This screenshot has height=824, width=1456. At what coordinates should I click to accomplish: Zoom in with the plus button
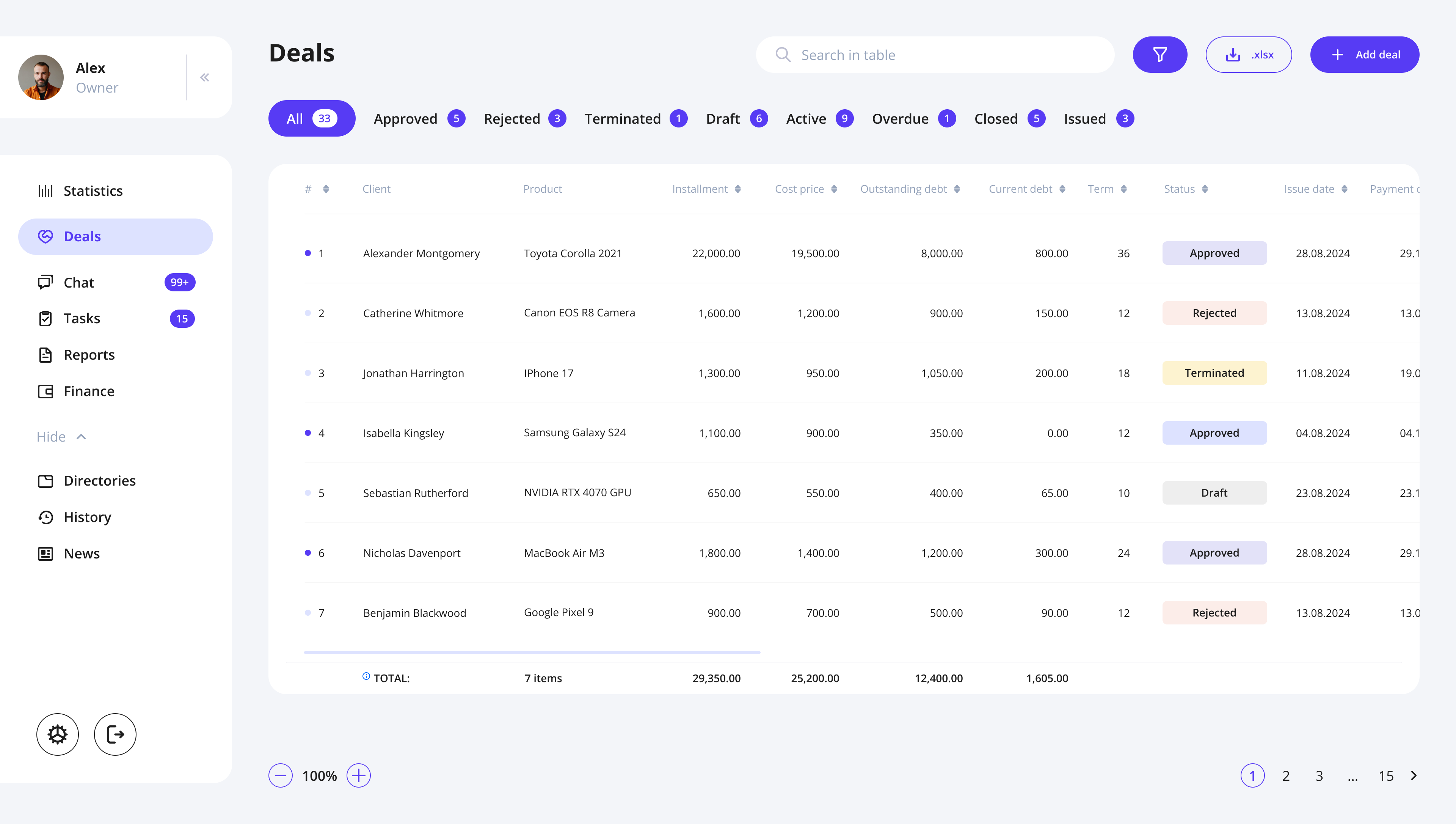[358, 775]
